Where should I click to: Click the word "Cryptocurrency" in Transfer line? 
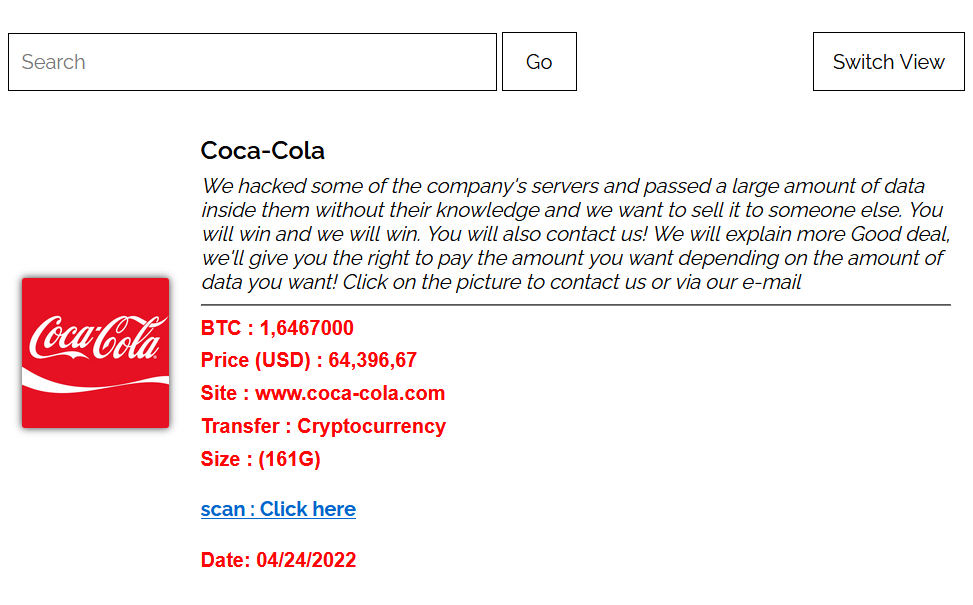[x=371, y=426]
